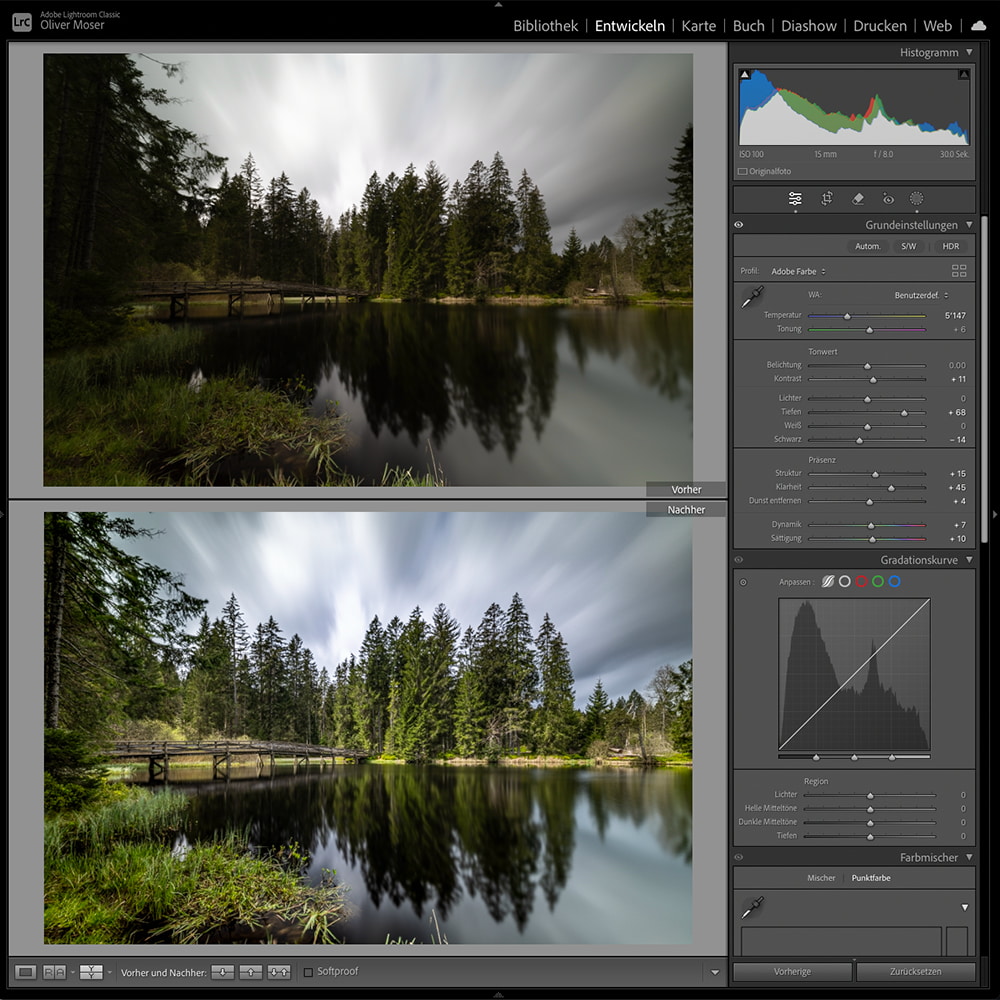Toggle shadow clipping indicator in histogram
This screenshot has height=1000, width=1000.
coord(744,75)
